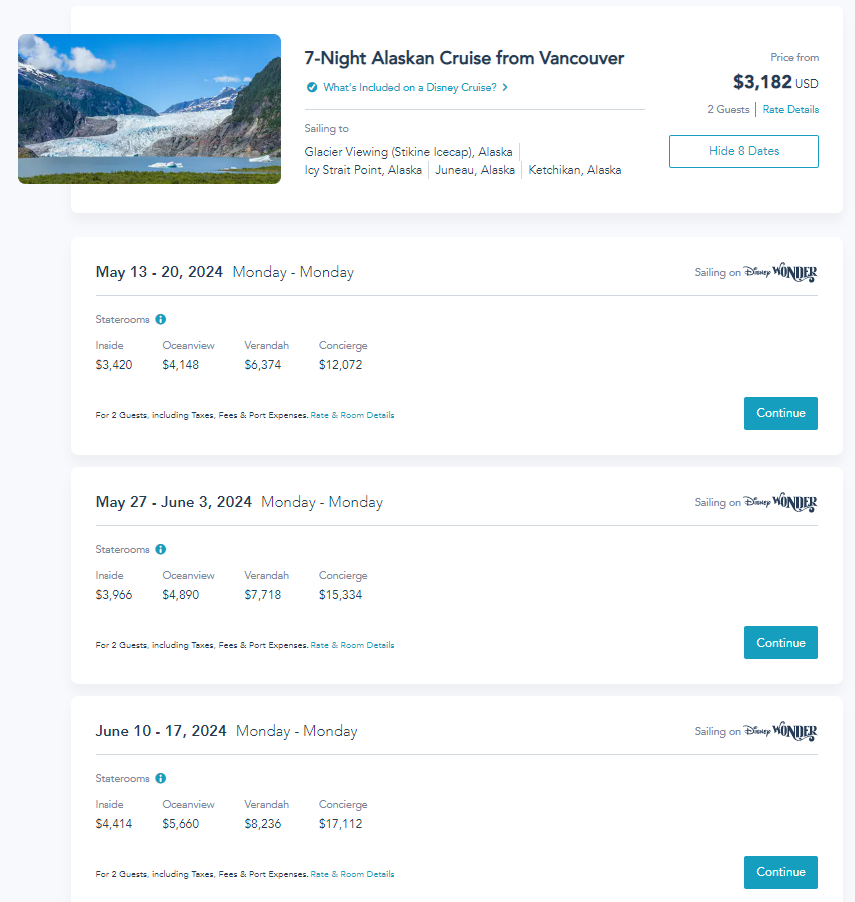Screen dimensions: 855x902
Task: Click Staterooms info icon for May 13 sailing
Action: tap(161, 320)
